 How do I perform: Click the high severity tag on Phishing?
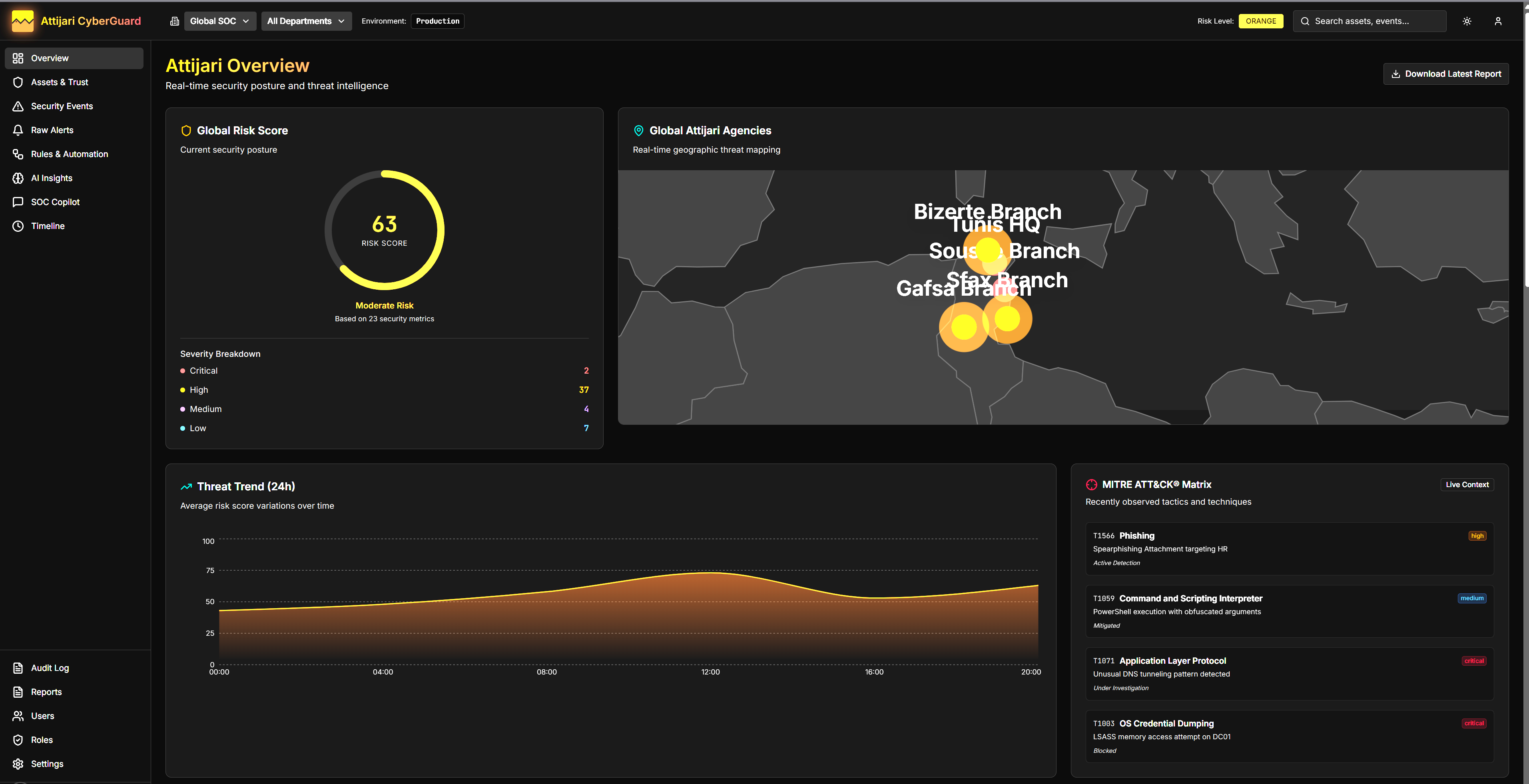tap(1477, 536)
